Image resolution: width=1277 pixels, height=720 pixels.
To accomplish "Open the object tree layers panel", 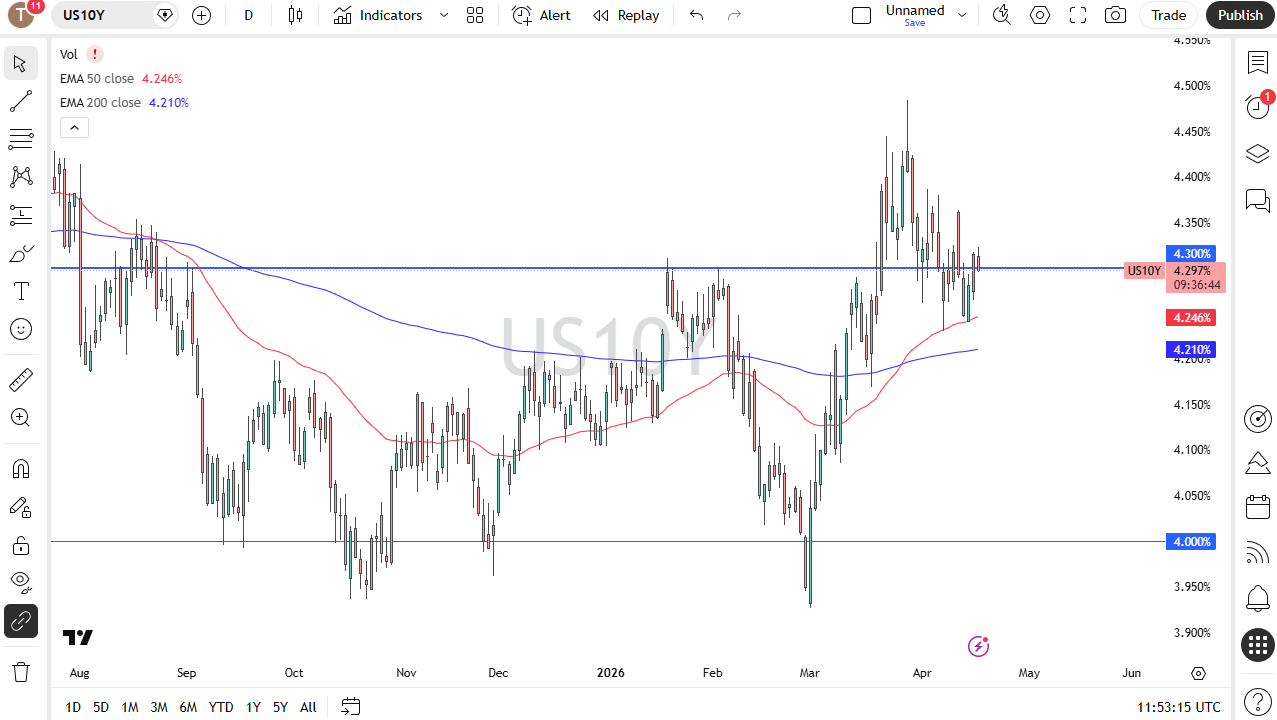I will coord(1257,153).
